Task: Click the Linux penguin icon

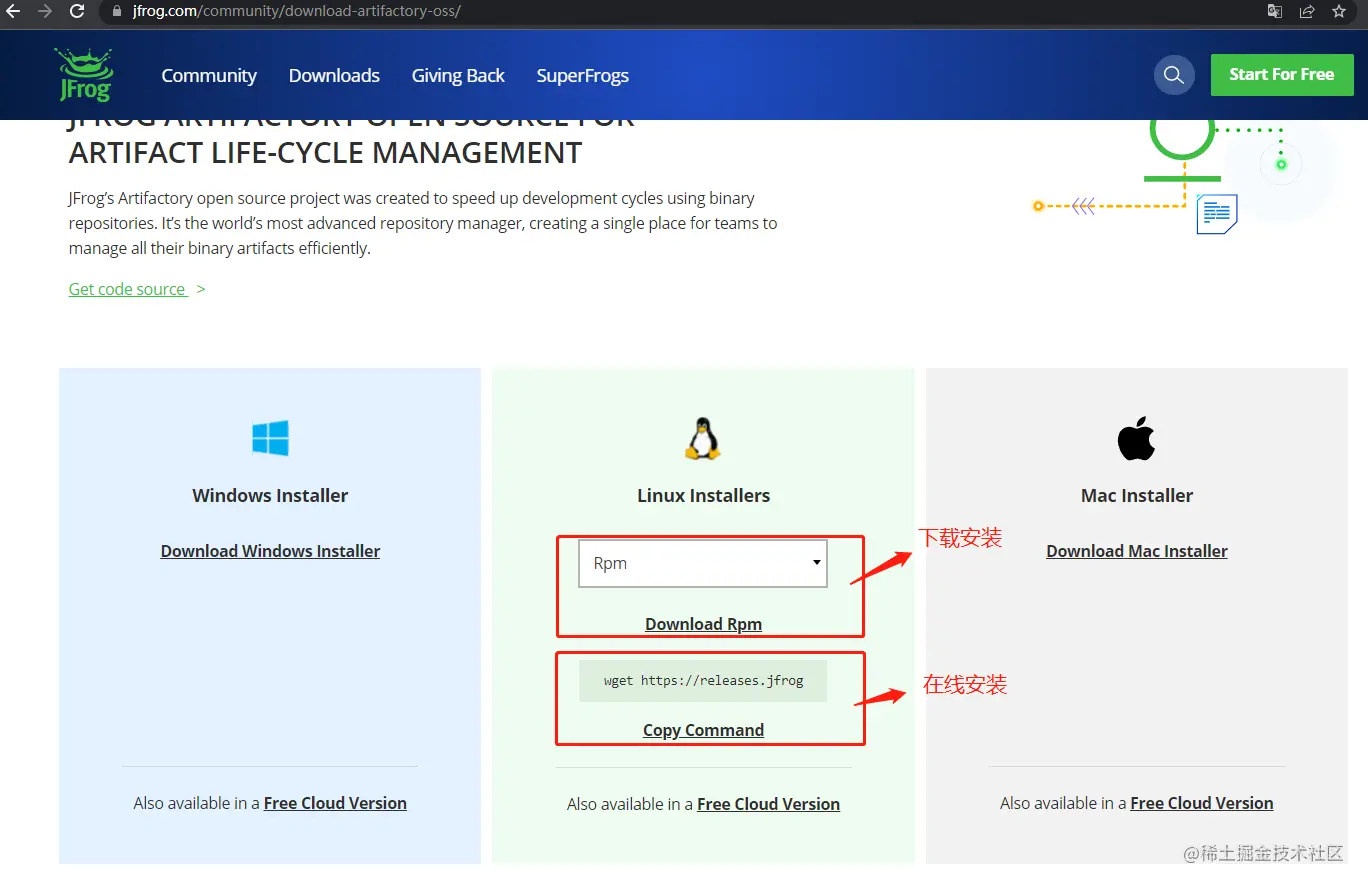Action: (703, 438)
